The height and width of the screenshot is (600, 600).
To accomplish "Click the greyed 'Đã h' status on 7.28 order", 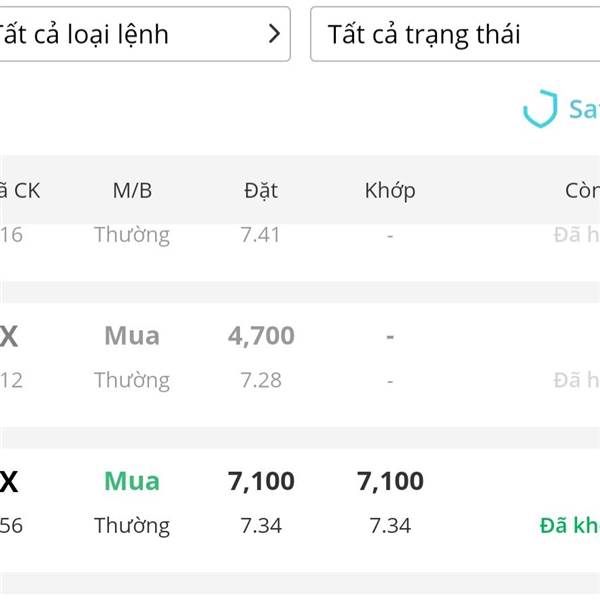I will click(x=577, y=380).
